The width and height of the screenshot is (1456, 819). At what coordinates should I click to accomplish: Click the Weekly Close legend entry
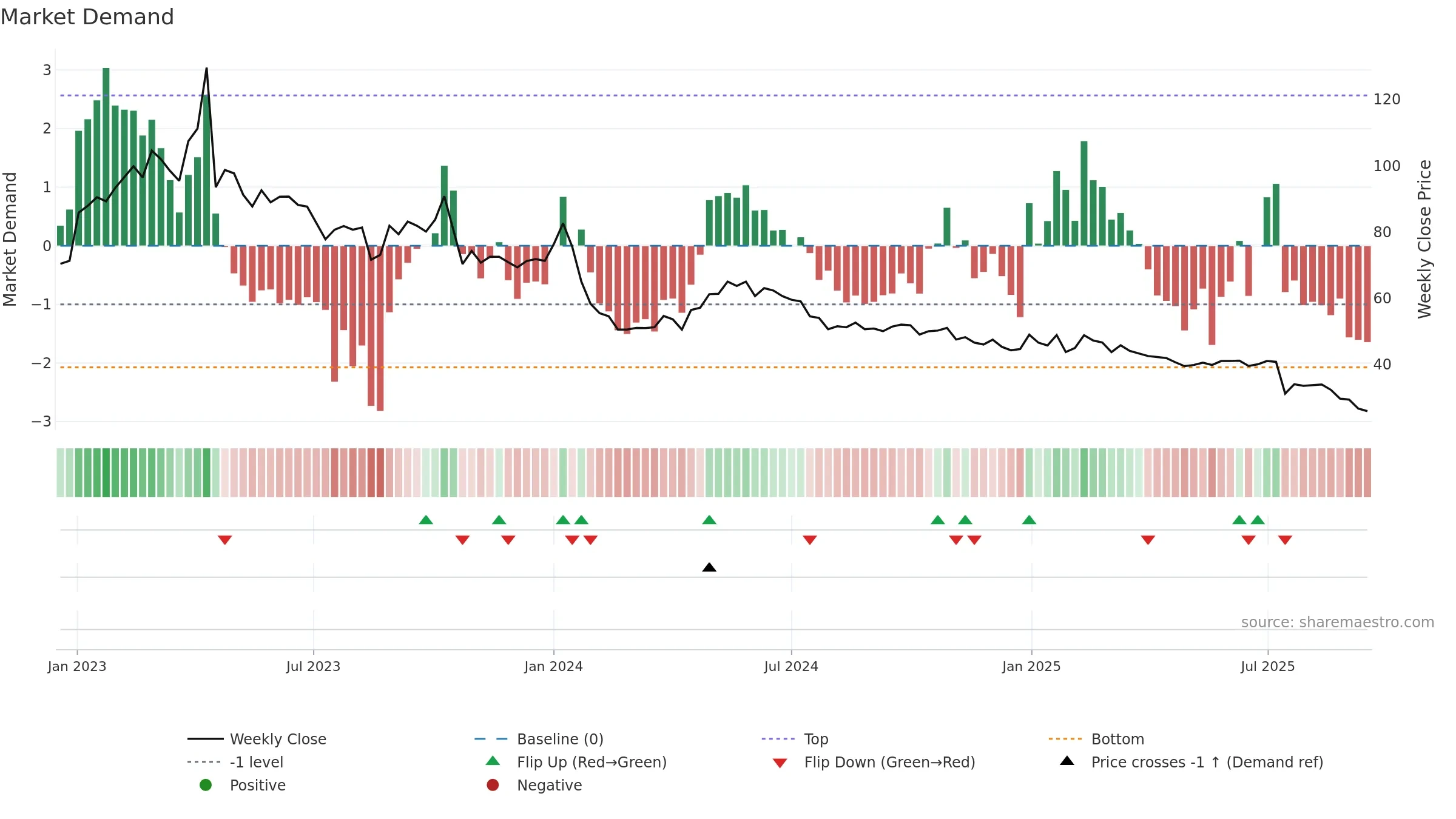(257, 739)
